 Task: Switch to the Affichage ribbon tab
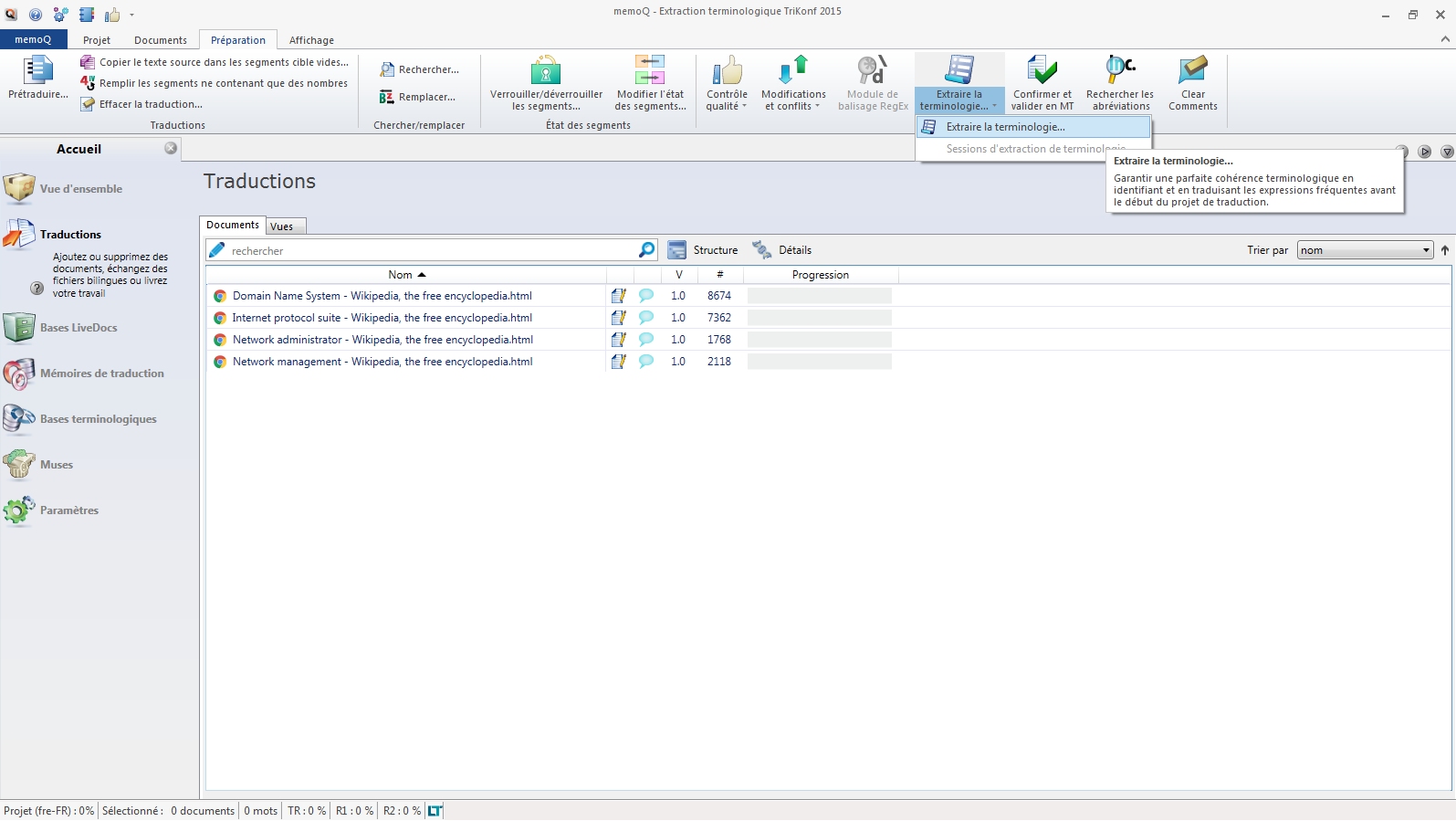[x=311, y=40]
